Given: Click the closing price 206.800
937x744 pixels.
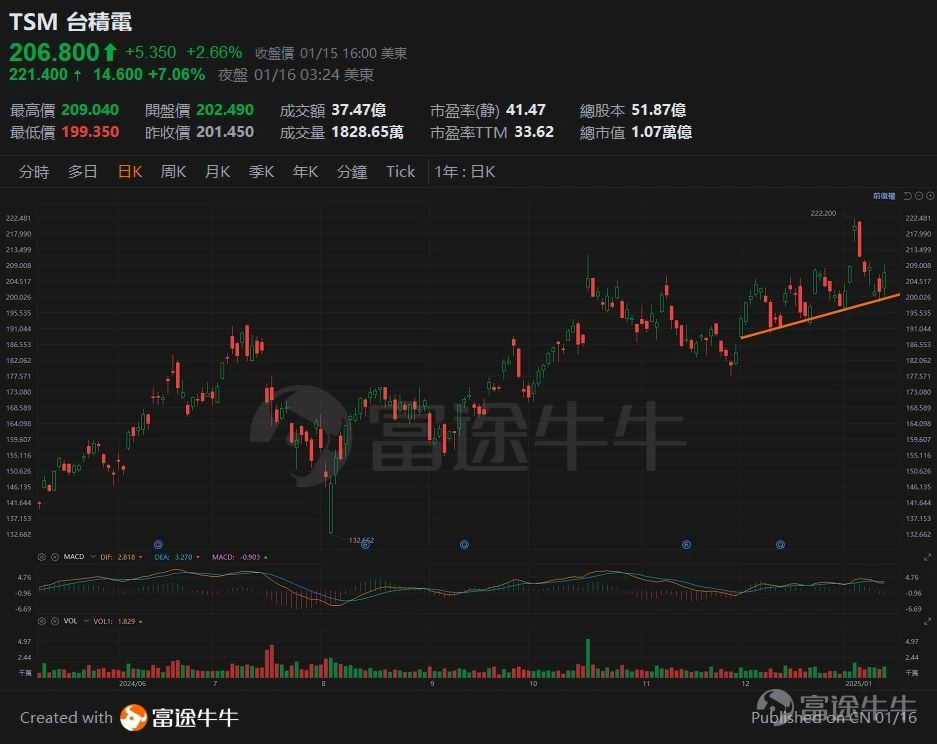Looking at the screenshot, I should pos(54,53).
